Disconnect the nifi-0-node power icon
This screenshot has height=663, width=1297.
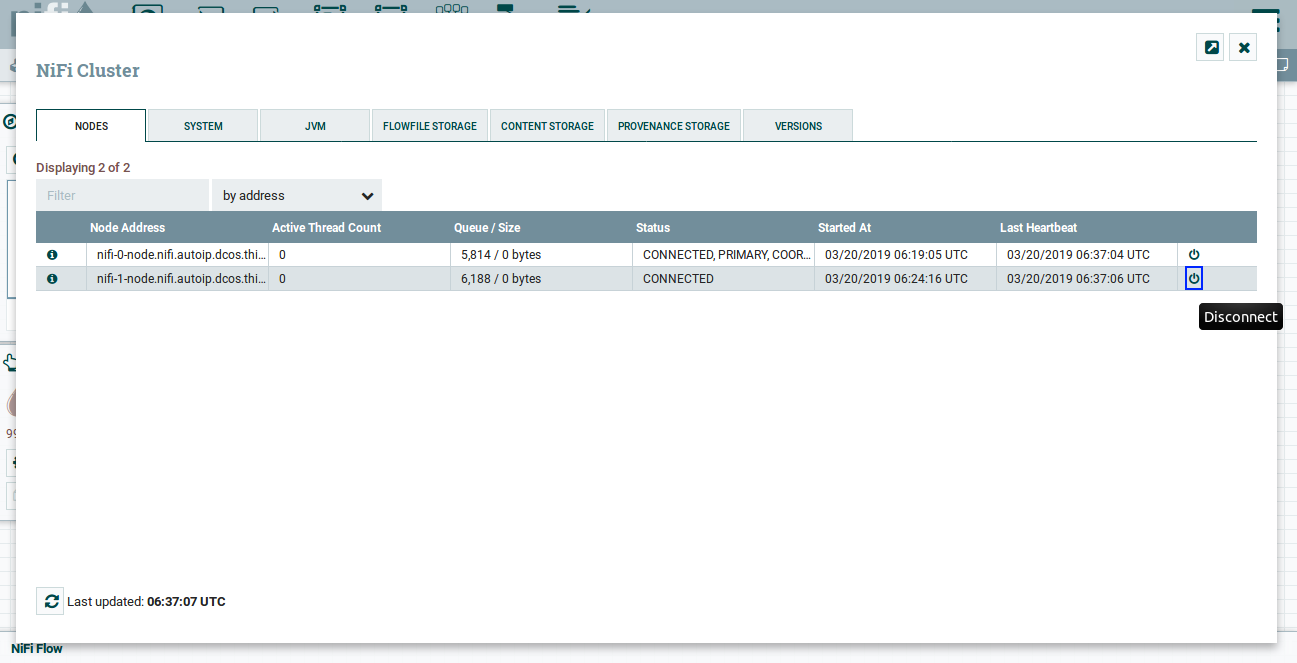pyautogui.click(x=1194, y=255)
